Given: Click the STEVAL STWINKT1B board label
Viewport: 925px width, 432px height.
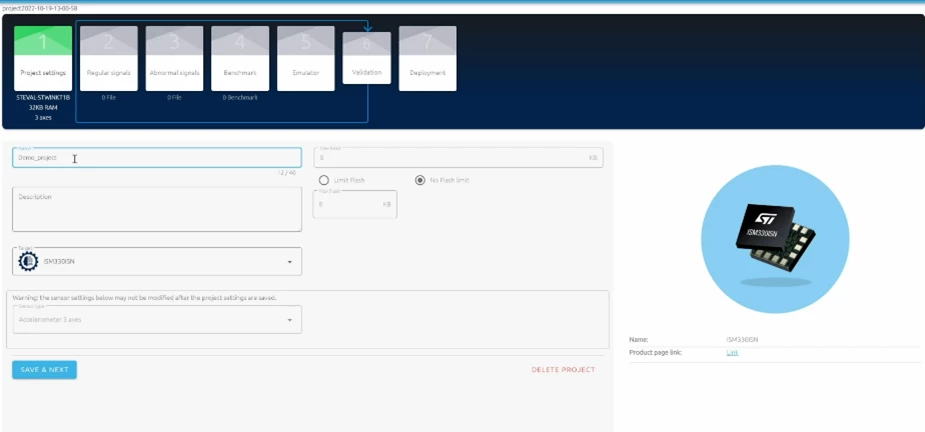Looking at the screenshot, I should coord(43,97).
